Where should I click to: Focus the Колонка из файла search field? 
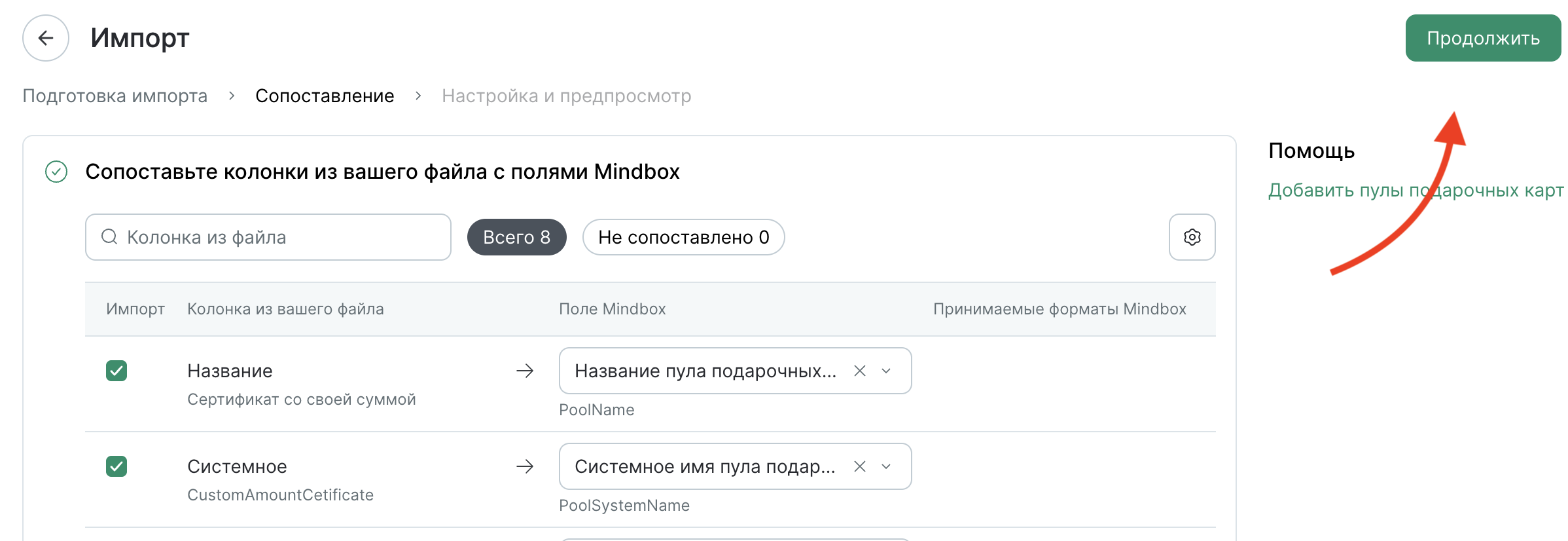click(x=268, y=237)
